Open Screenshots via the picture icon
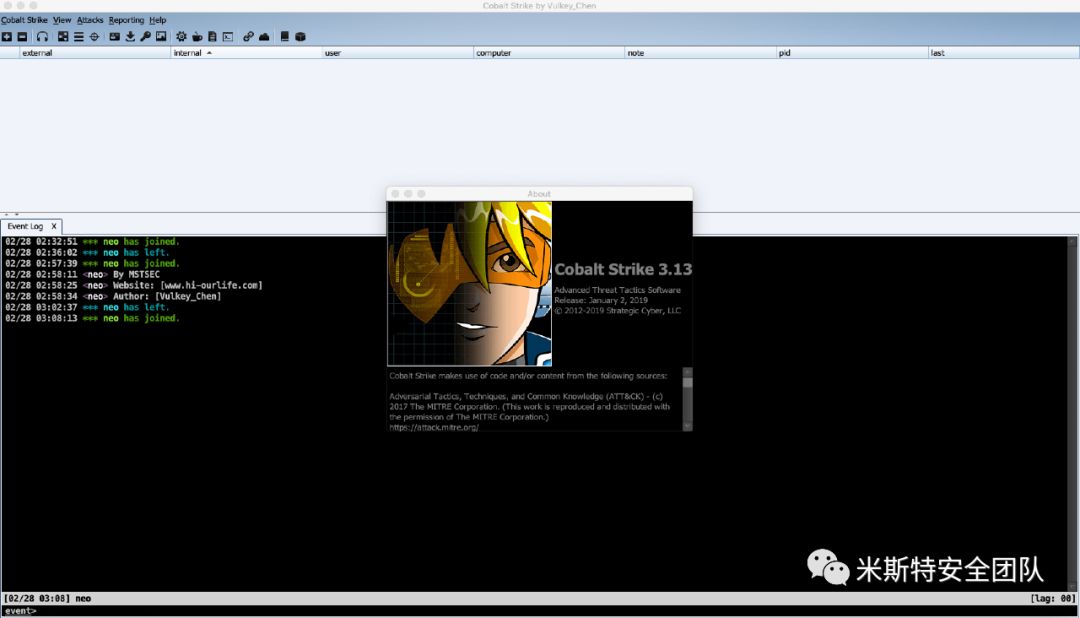1080x618 pixels. [161, 37]
